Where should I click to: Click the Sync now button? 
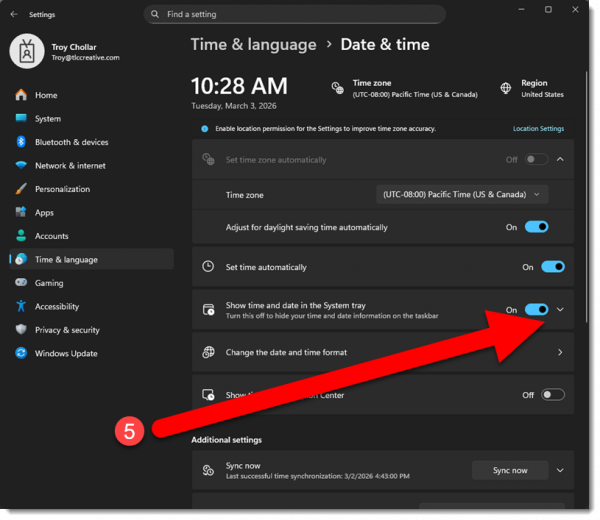[x=510, y=470]
